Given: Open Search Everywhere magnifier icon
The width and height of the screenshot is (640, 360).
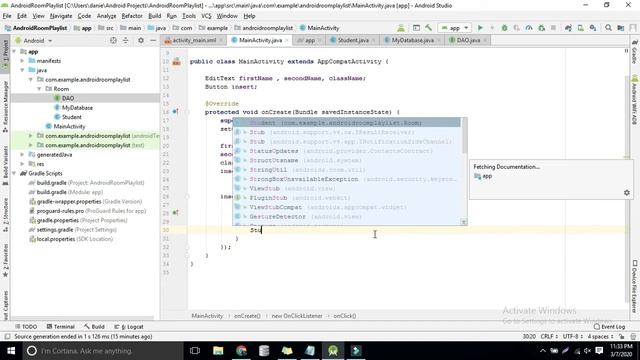Looking at the screenshot, I should (x=608, y=28).
